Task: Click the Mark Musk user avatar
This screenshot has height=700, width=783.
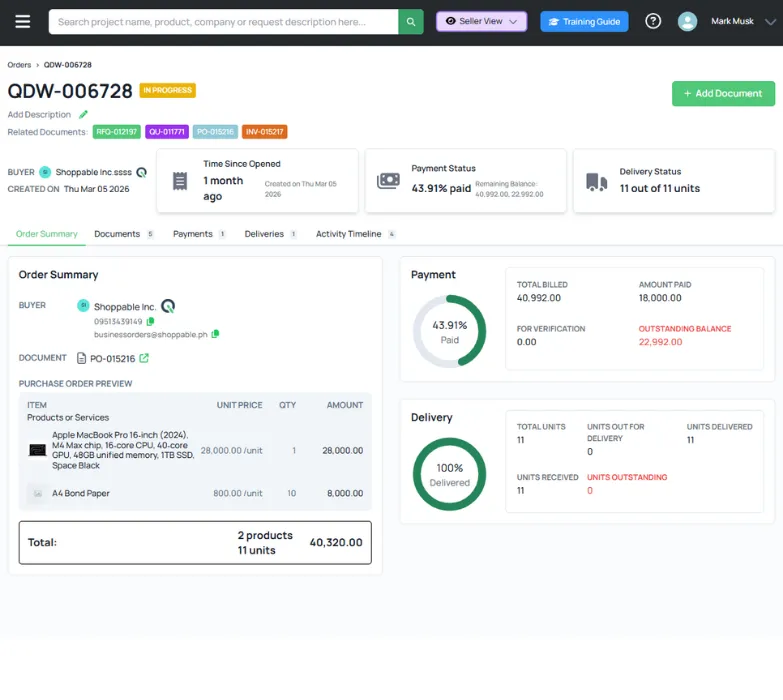Action: tap(687, 21)
